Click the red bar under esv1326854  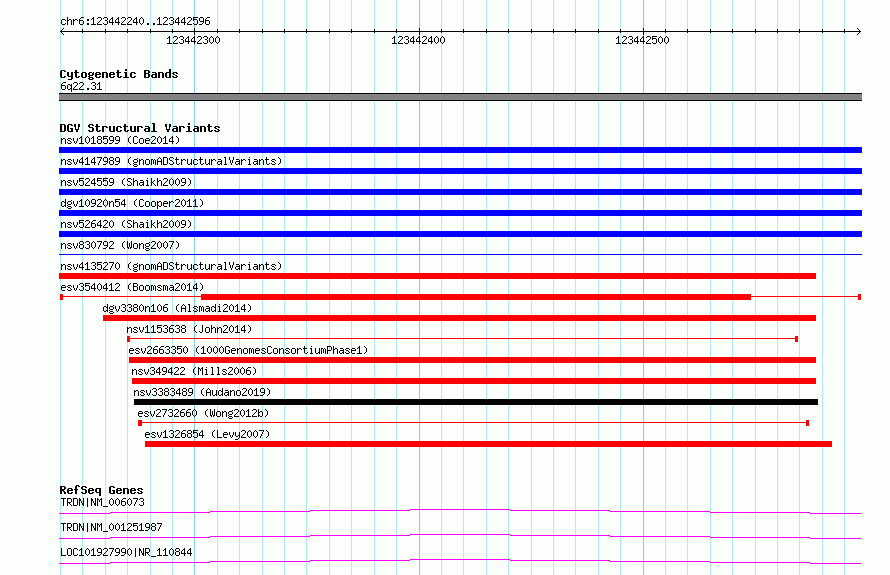click(x=488, y=444)
